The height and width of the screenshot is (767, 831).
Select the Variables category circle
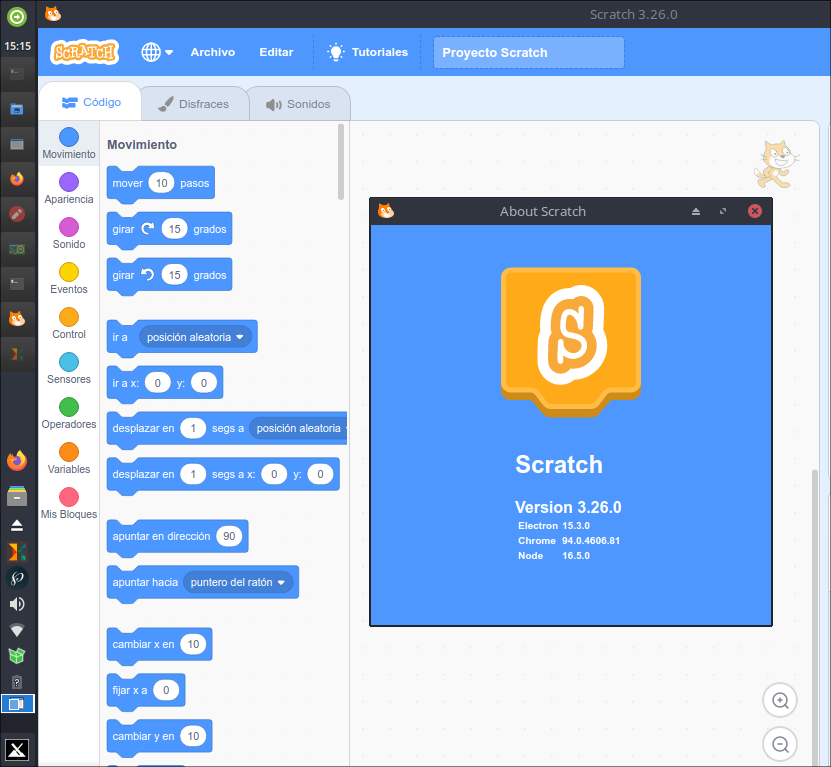pyautogui.click(x=69, y=452)
